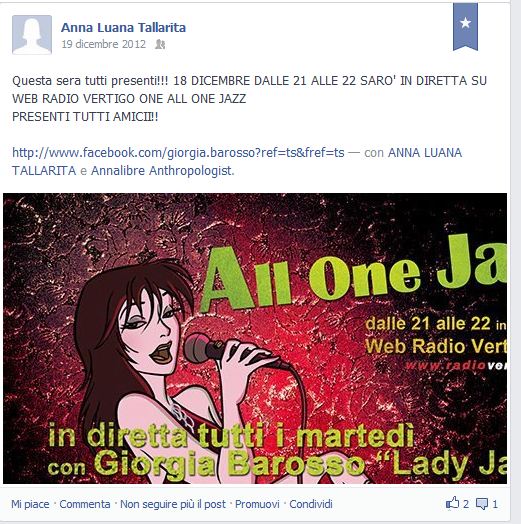
Task: Click the thumbs-up likes count icon
Action: coord(452,503)
